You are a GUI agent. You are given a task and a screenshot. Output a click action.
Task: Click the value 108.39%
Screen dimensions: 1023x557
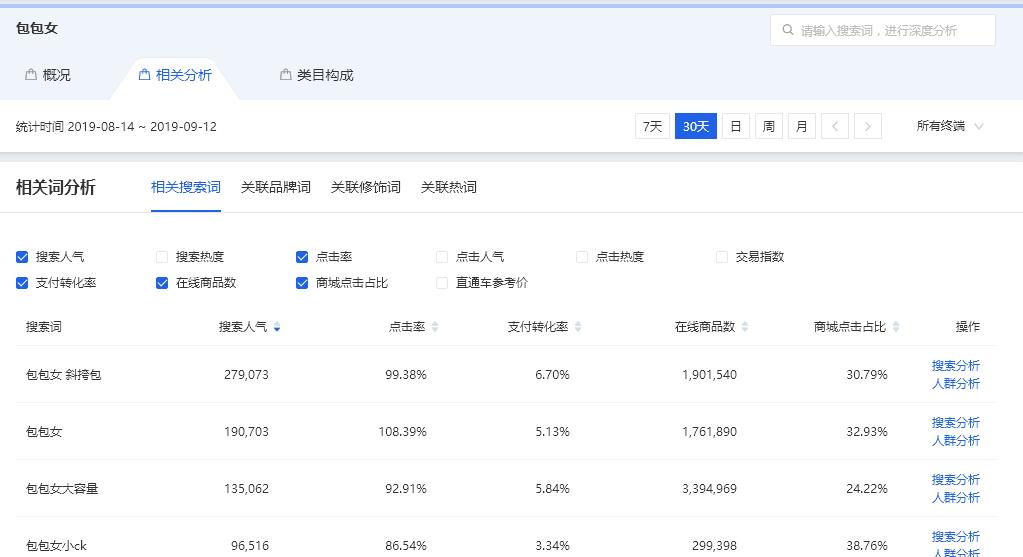coord(403,432)
